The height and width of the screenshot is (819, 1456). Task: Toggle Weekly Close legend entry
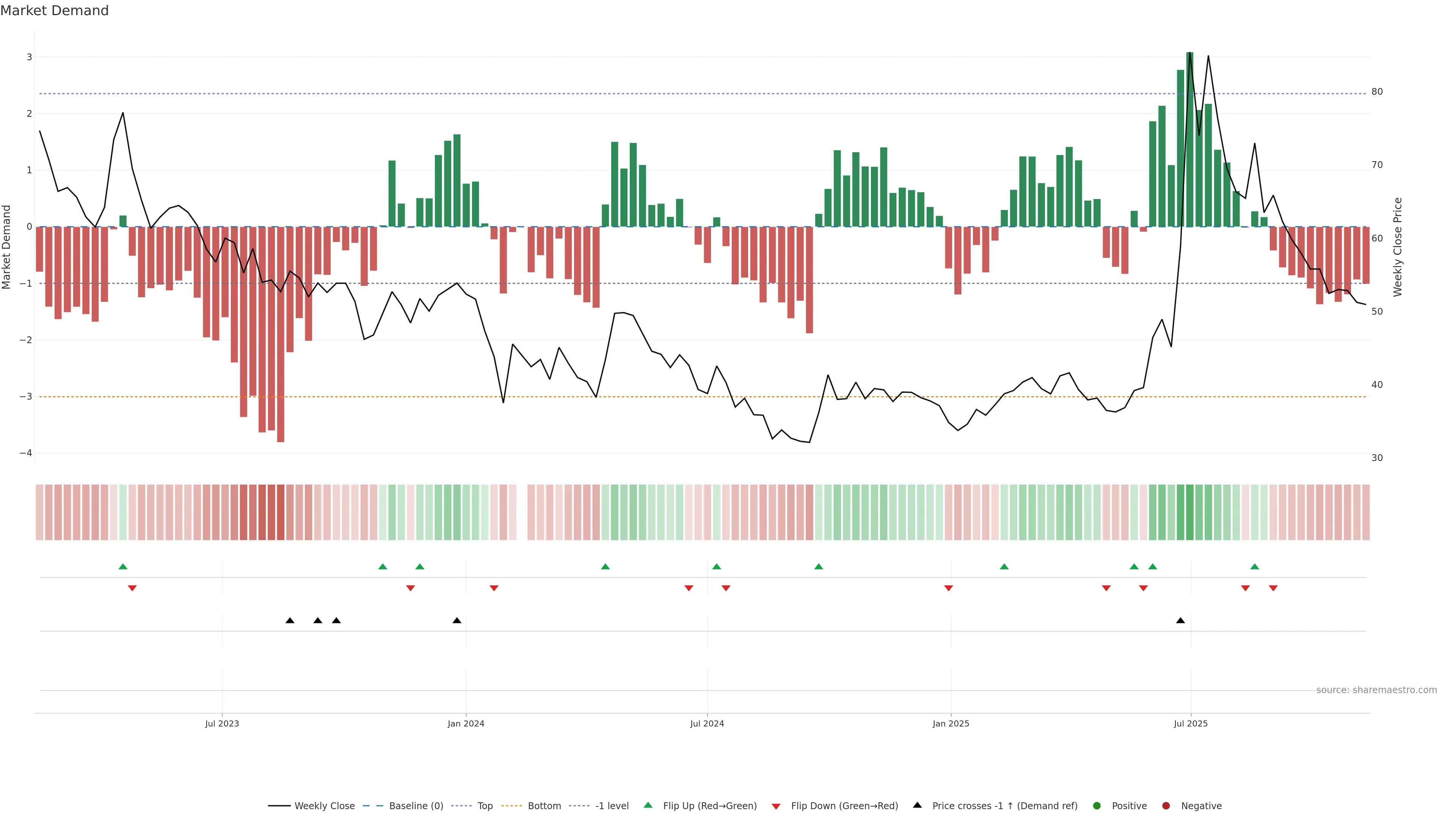[x=325, y=806]
